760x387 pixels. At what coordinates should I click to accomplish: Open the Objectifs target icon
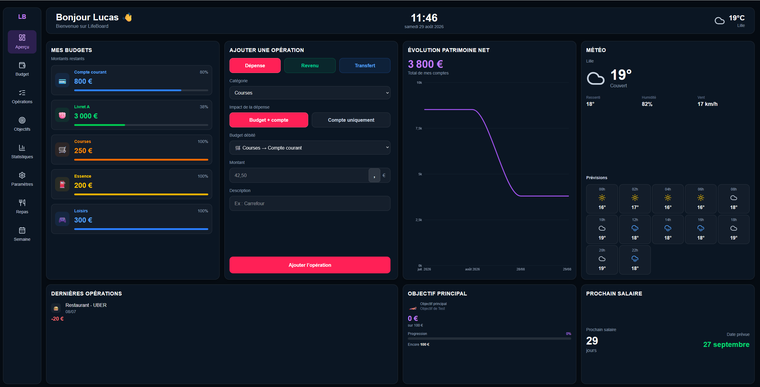tap(22, 120)
